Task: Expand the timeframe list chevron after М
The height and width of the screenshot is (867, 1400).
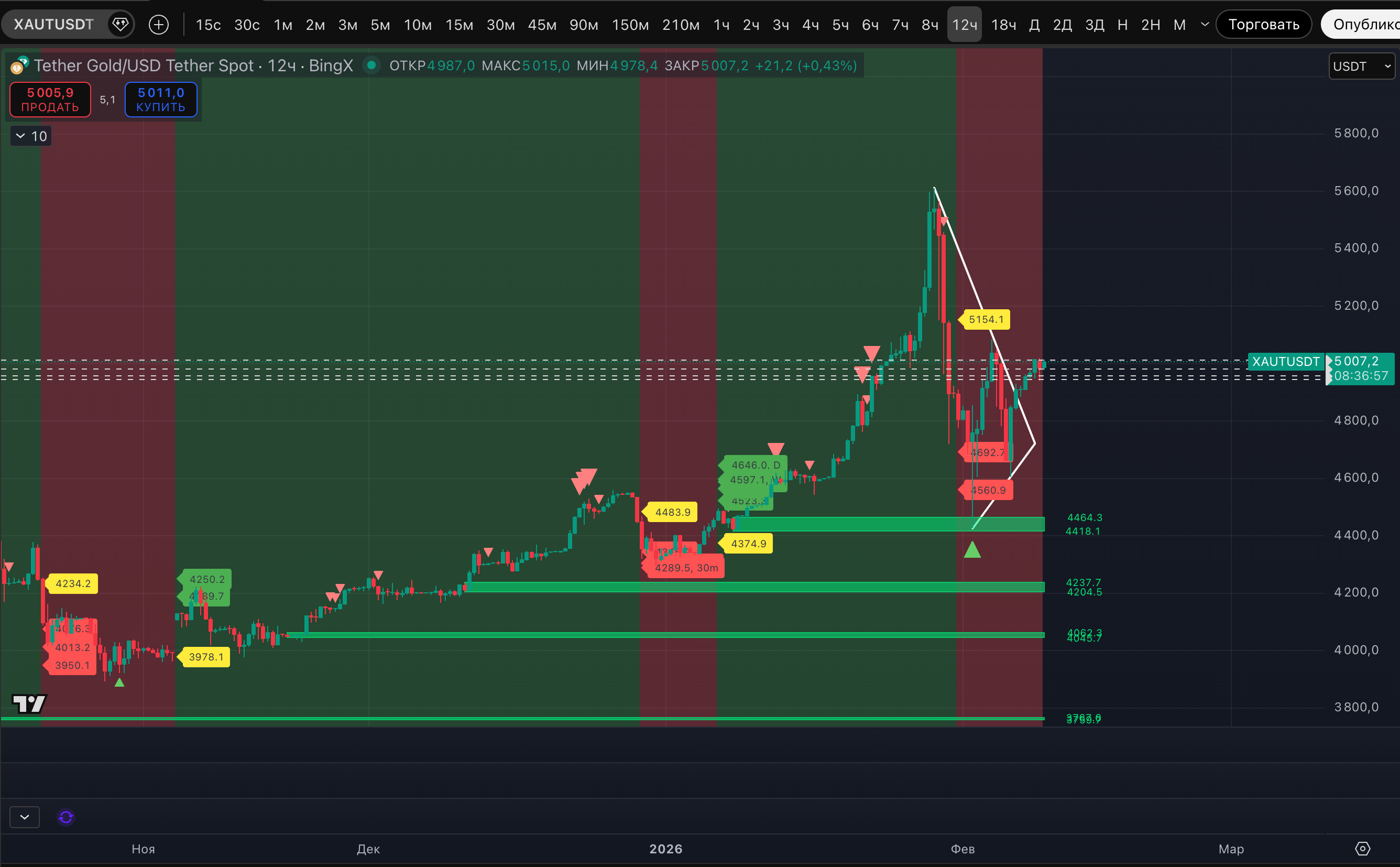Action: click(x=1205, y=25)
